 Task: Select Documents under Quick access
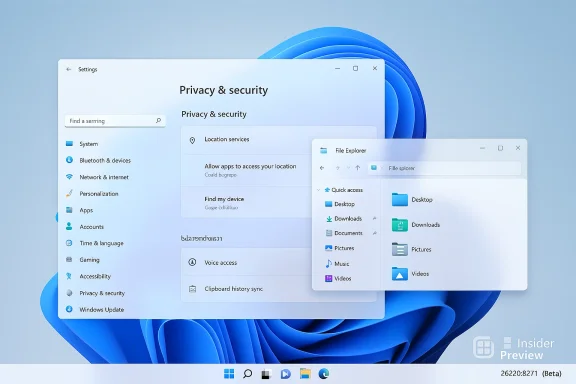click(344, 233)
